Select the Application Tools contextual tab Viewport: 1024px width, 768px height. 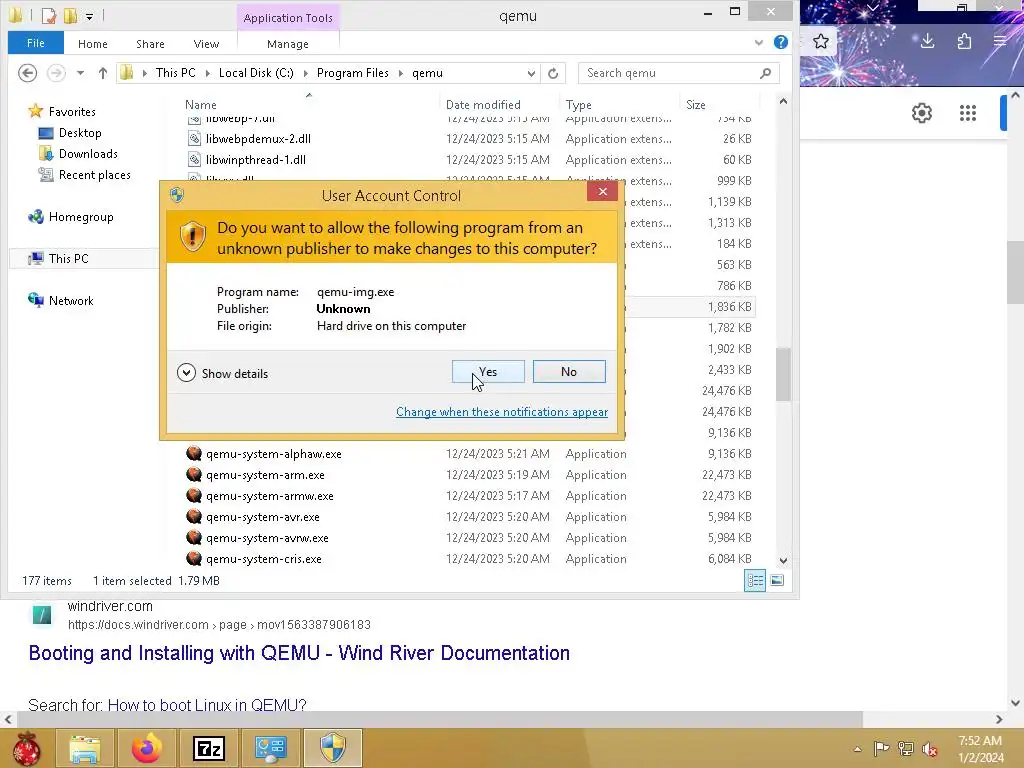(288, 18)
